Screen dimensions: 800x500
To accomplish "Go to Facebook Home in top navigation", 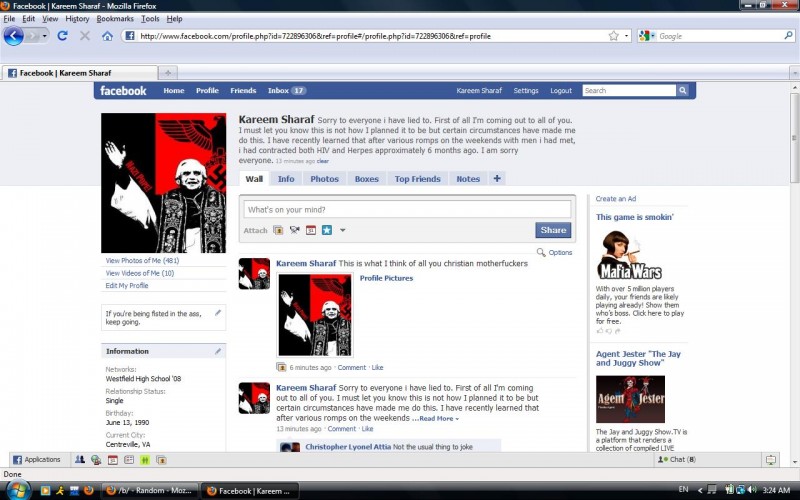I will click(x=173, y=90).
